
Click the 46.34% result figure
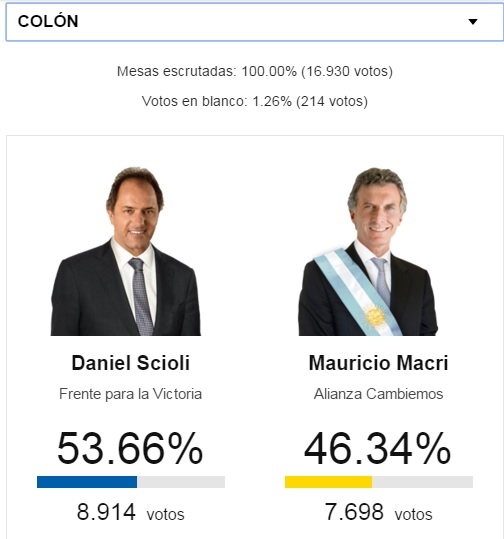tap(377, 449)
